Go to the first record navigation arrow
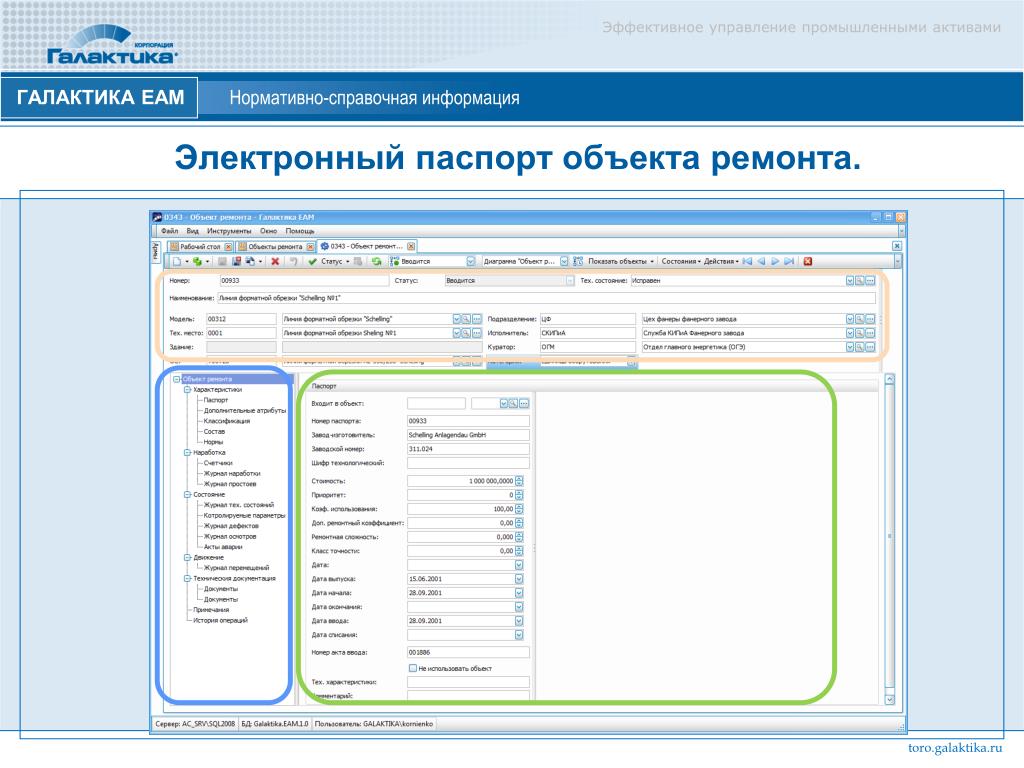The image size is (1024, 768). coord(747,261)
